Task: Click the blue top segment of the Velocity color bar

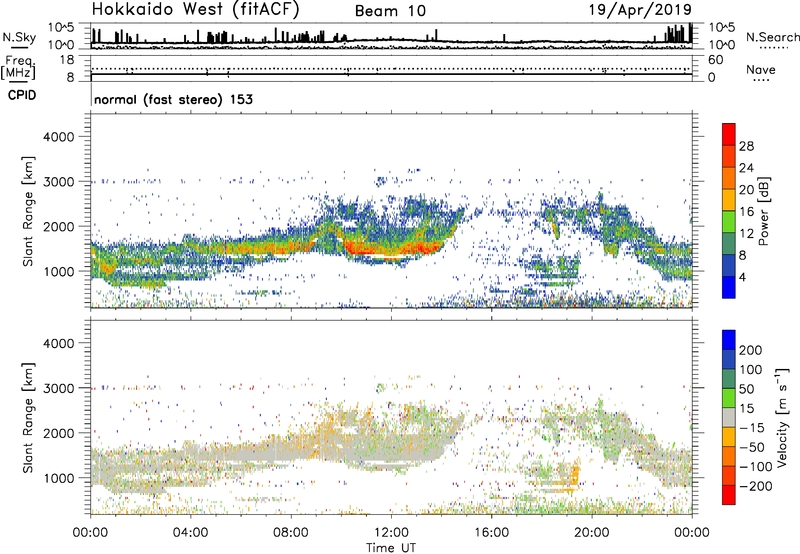Action: tap(729, 340)
